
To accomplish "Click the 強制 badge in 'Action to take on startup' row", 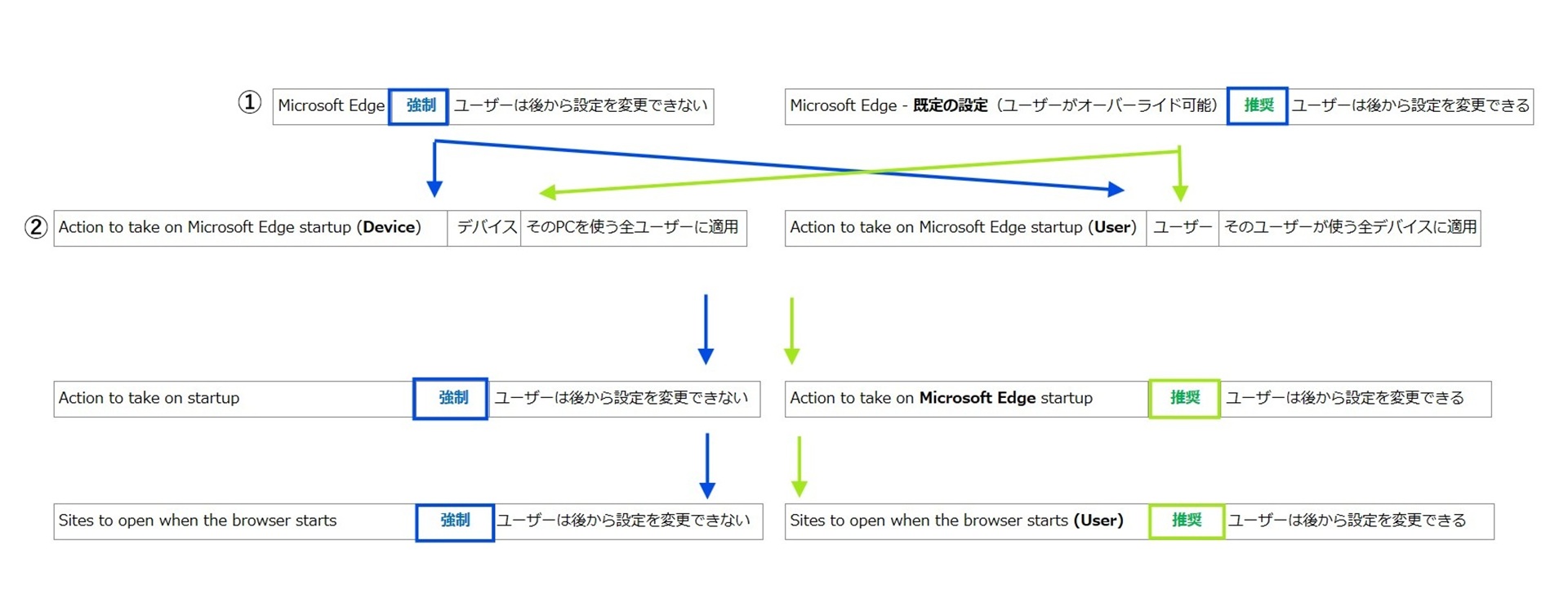I will 451,399.
